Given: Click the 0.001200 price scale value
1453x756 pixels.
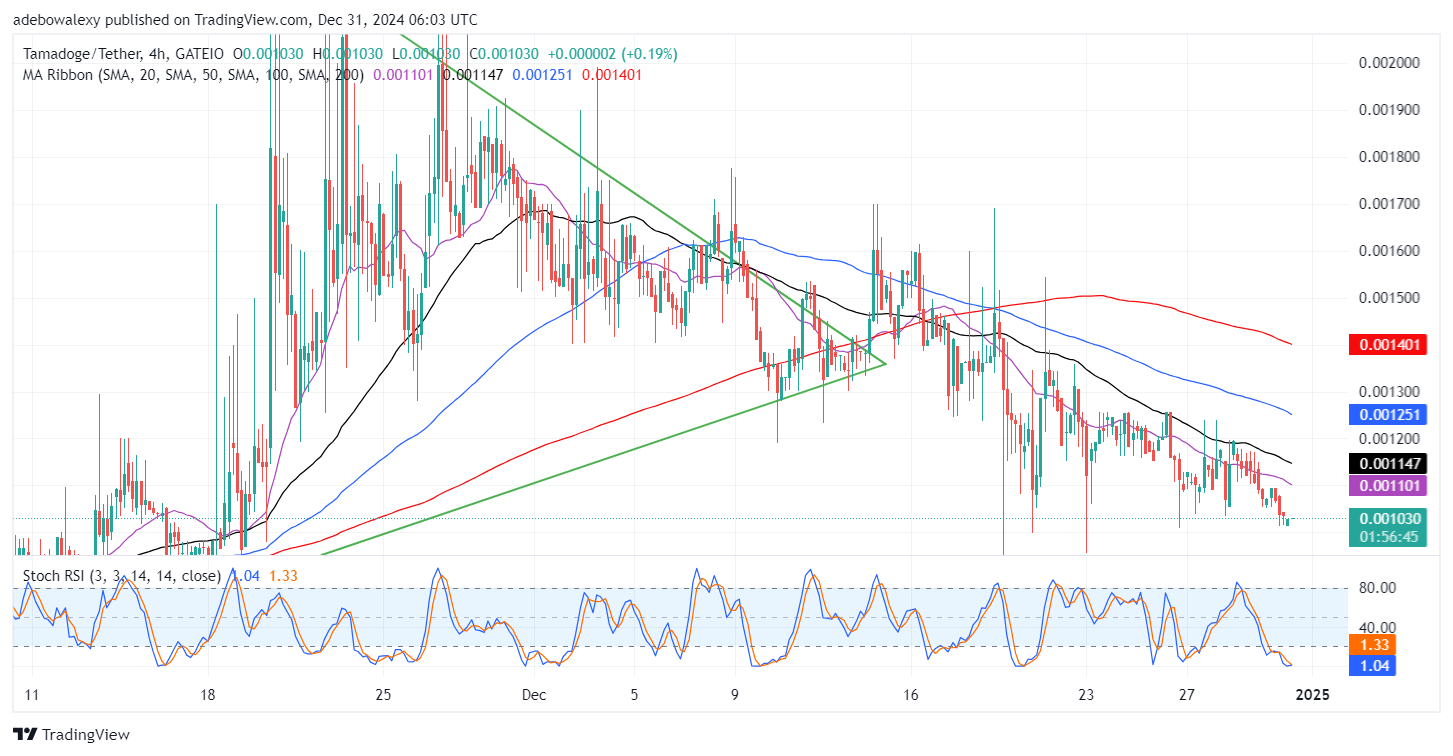Looking at the screenshot, I should [x=1388, y=439].
